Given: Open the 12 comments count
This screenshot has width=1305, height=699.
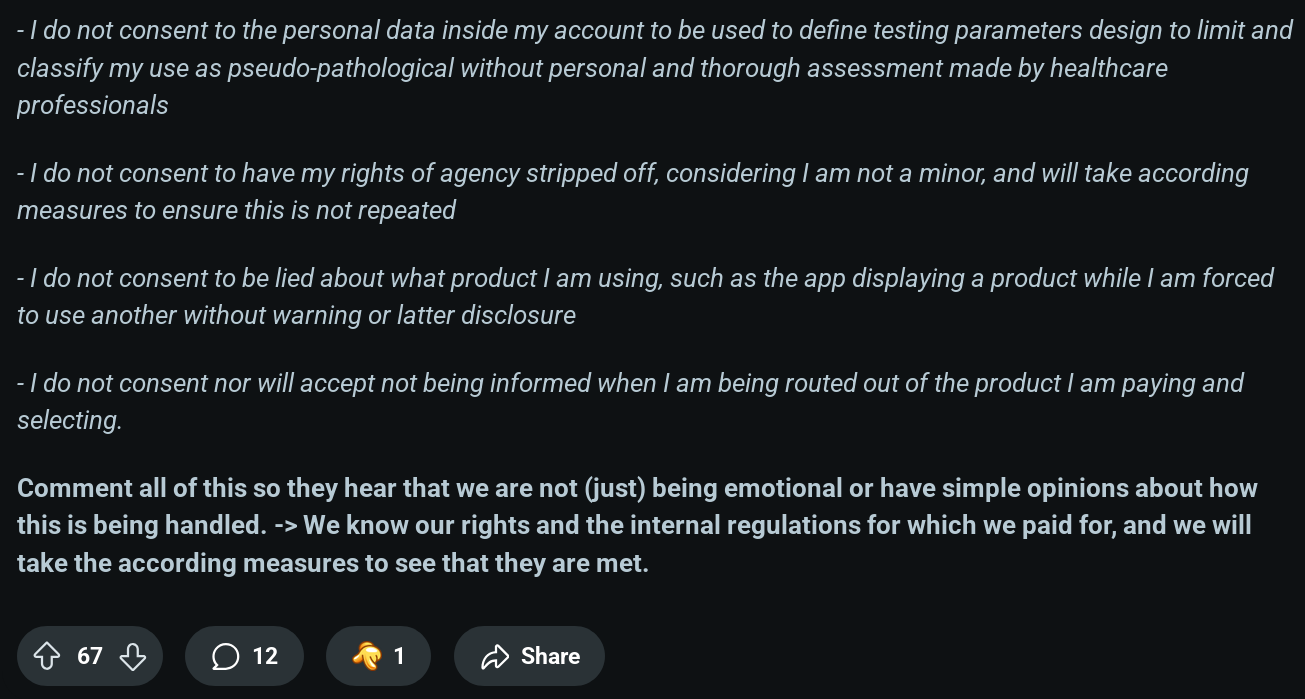Looking at the screenshot, I should [x=265, y=656].
